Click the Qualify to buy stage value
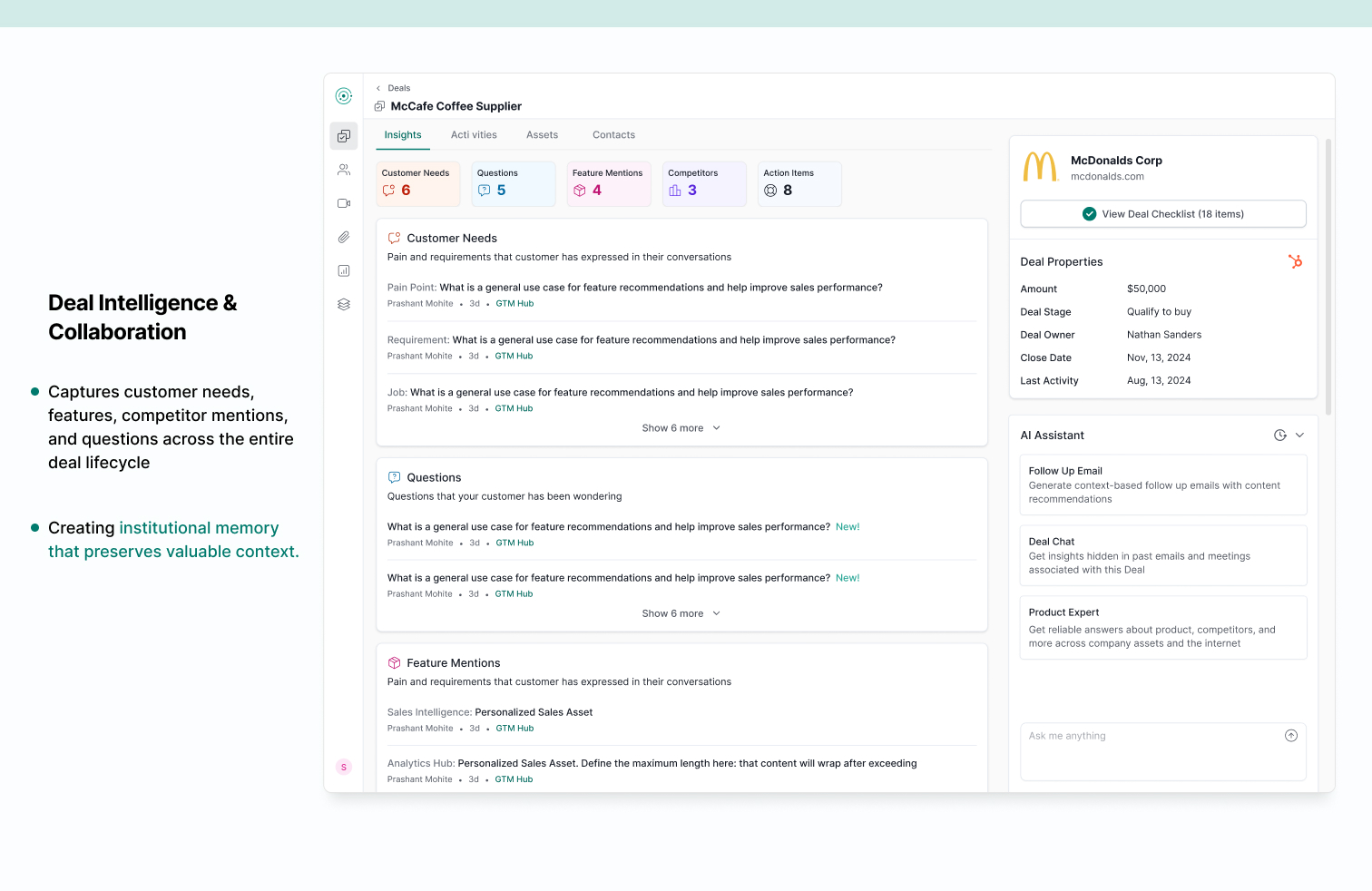 click(x=1159, y=312)
